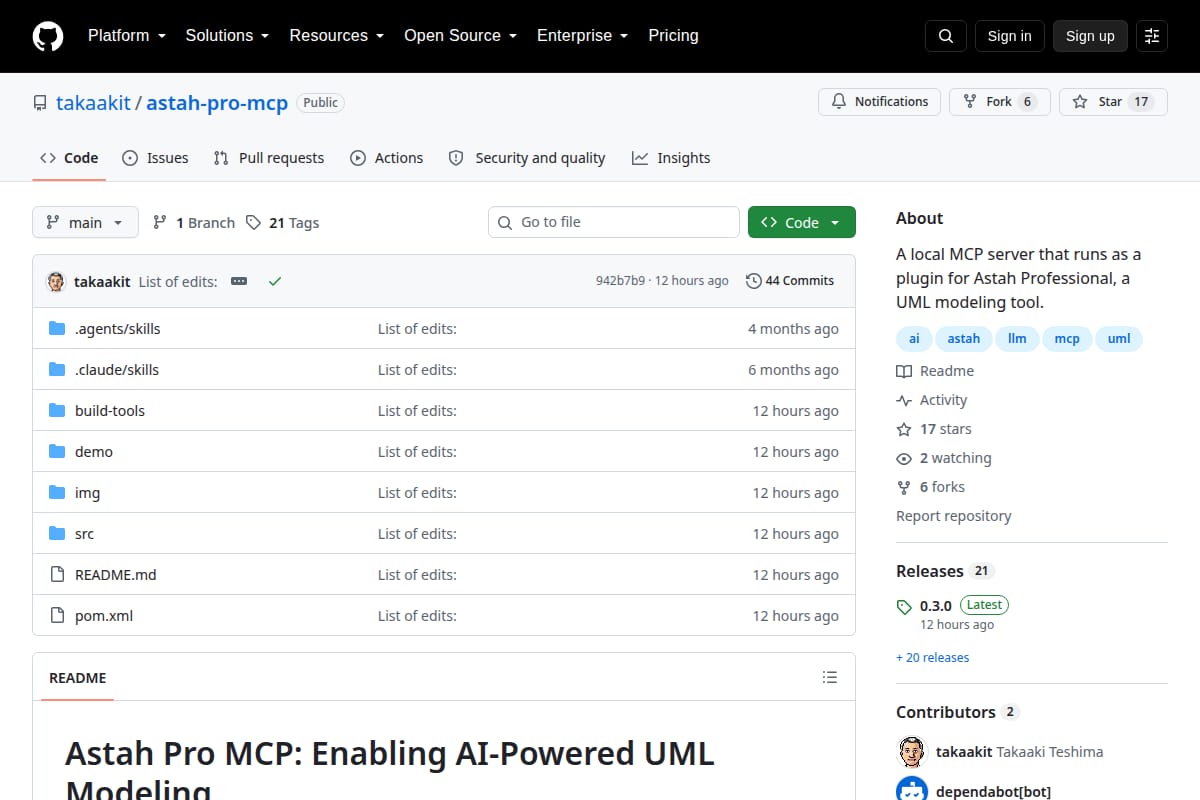Click the pom.xml file icon
Viewport: 1200px width, 800px height.
[57, 616]
